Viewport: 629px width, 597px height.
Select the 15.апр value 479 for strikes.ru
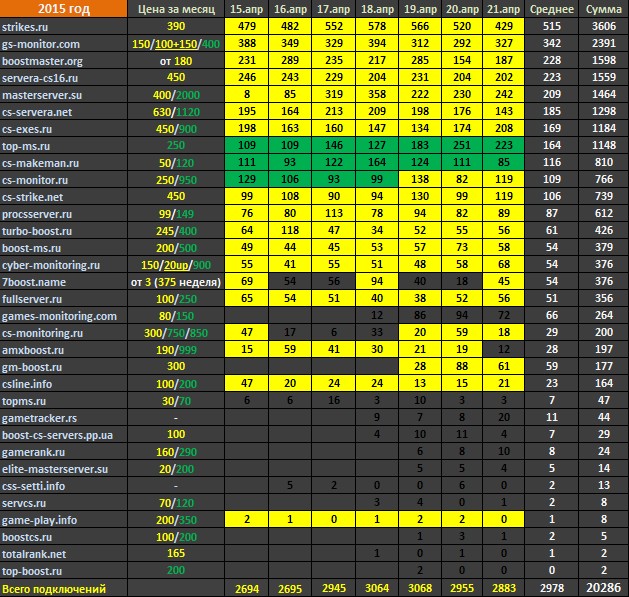(x=247, y=26)
